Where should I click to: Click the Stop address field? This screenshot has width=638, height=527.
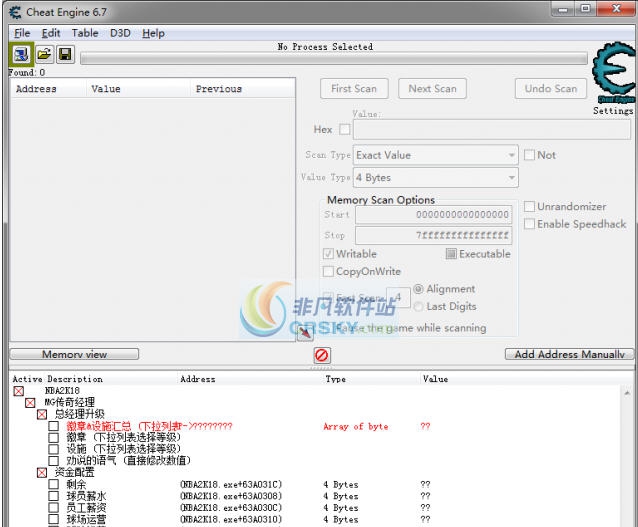click(434, 235)
